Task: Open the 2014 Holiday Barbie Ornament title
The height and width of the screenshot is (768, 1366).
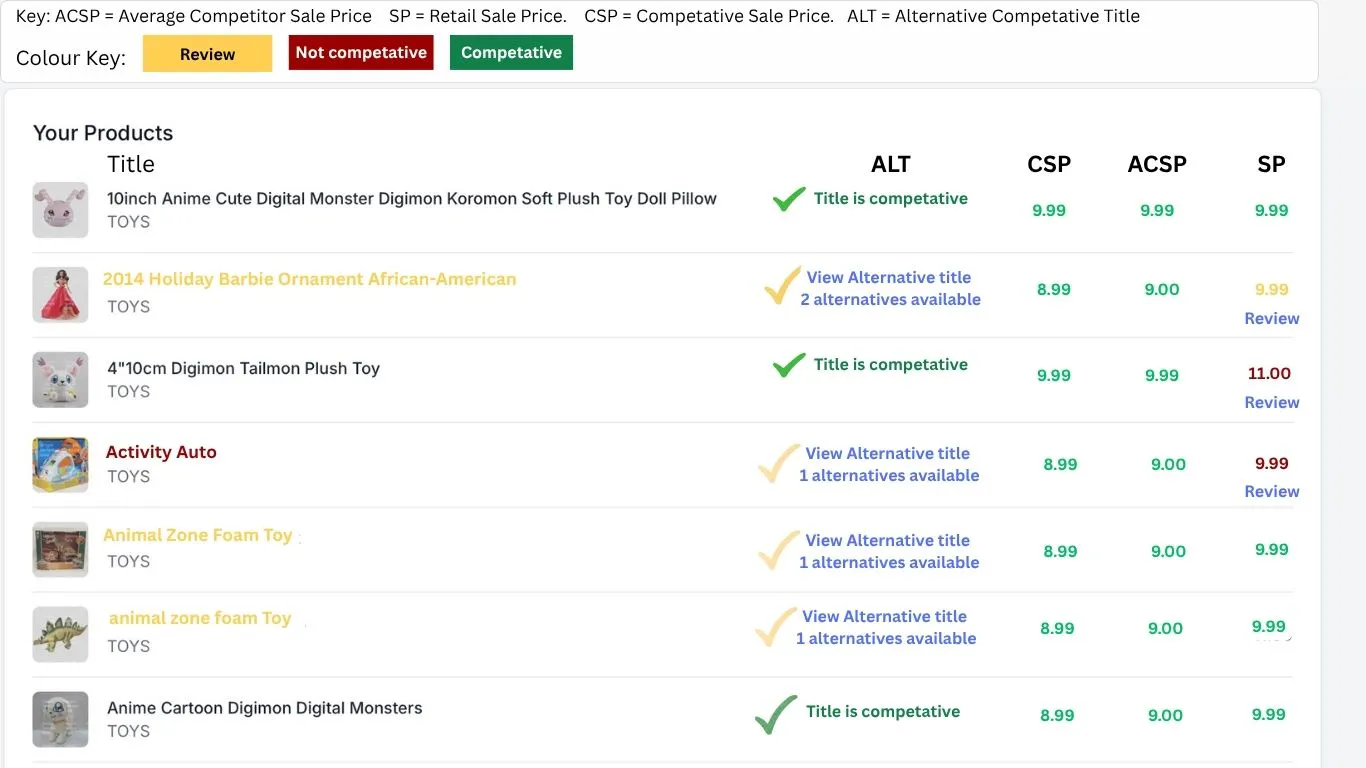Action: pos(310,279)
